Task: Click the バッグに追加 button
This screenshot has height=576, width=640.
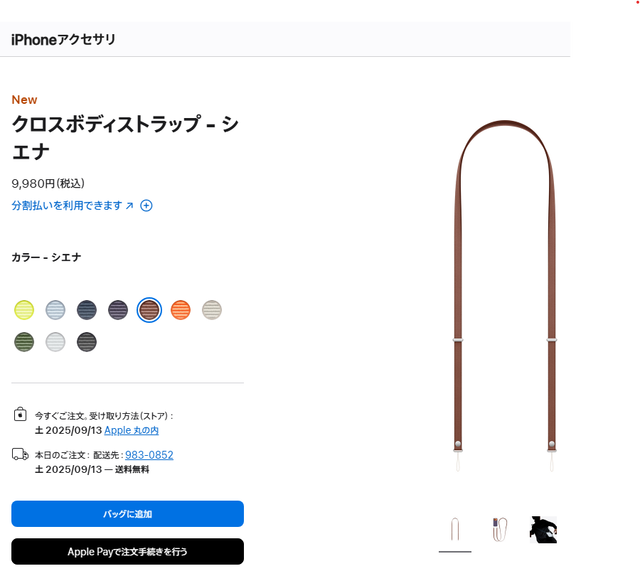Action: point(127,514)
